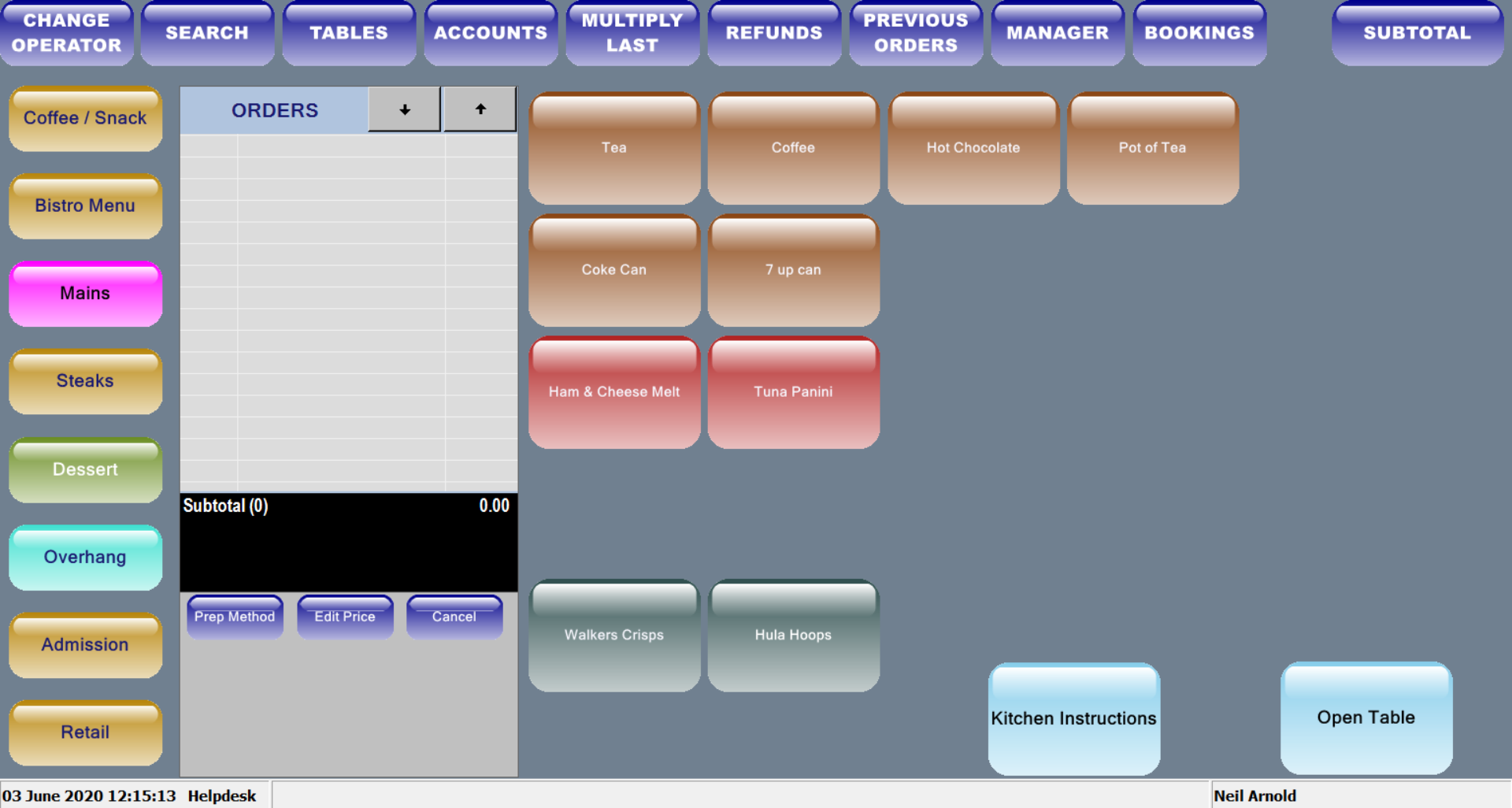
Task: Choose Walkers Crisps product button
Action: click(613, 636)
